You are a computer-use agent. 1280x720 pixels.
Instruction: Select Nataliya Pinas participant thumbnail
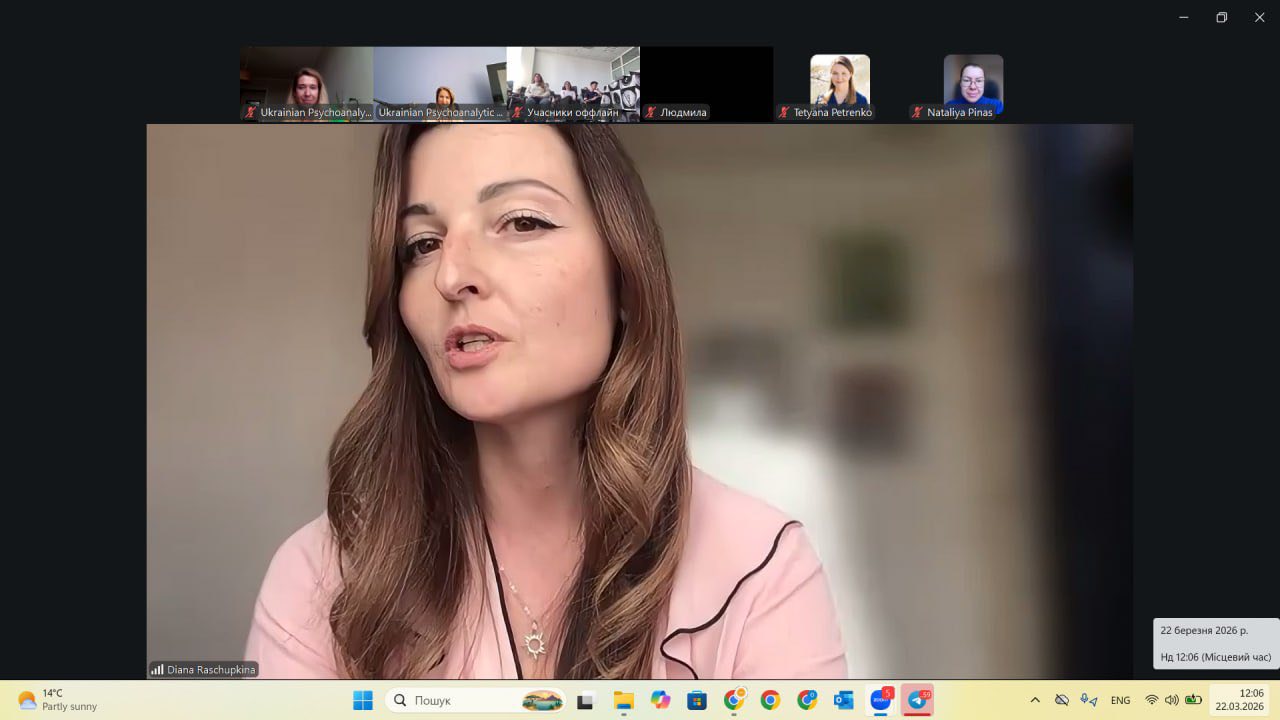point(973,84)
